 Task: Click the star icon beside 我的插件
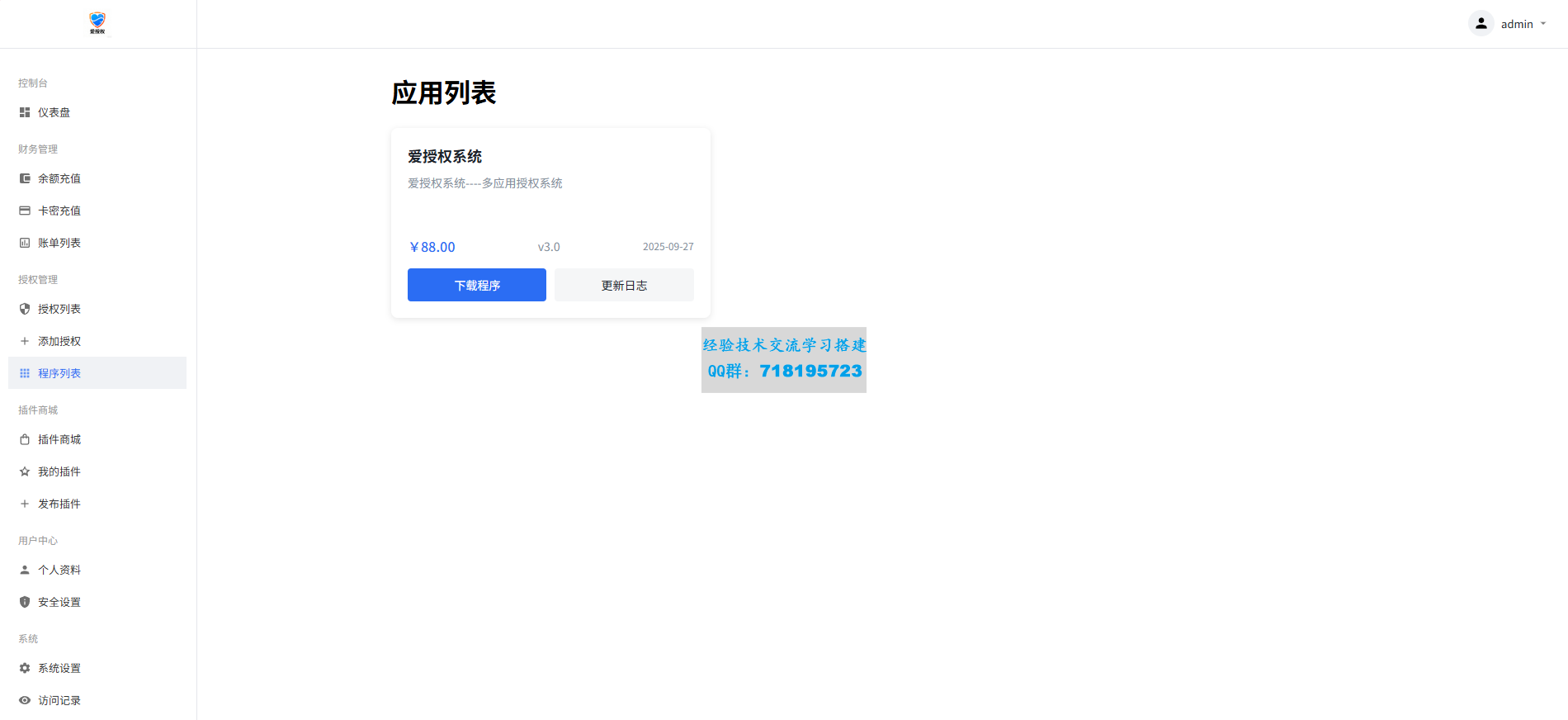tap(25, 471)
